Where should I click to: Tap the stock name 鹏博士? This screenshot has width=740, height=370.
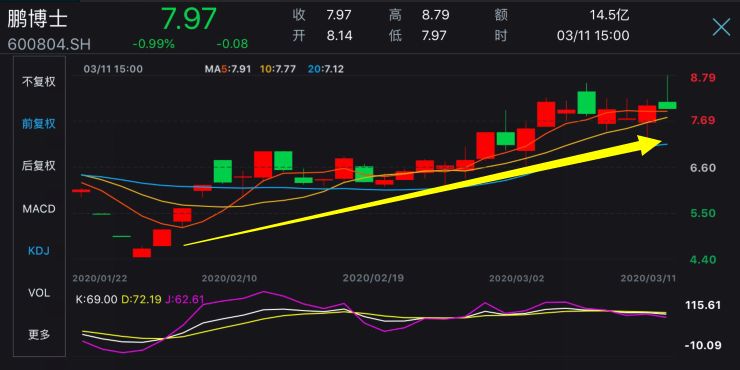[37, 19]
